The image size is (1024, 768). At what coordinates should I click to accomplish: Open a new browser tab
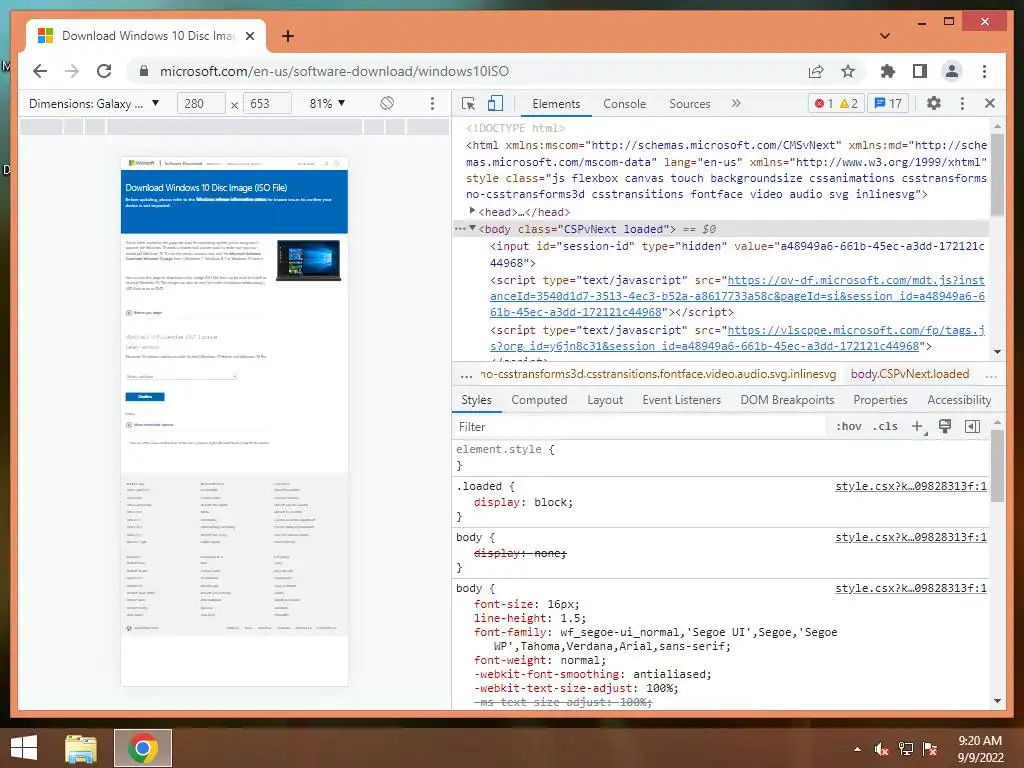point(288,36)
